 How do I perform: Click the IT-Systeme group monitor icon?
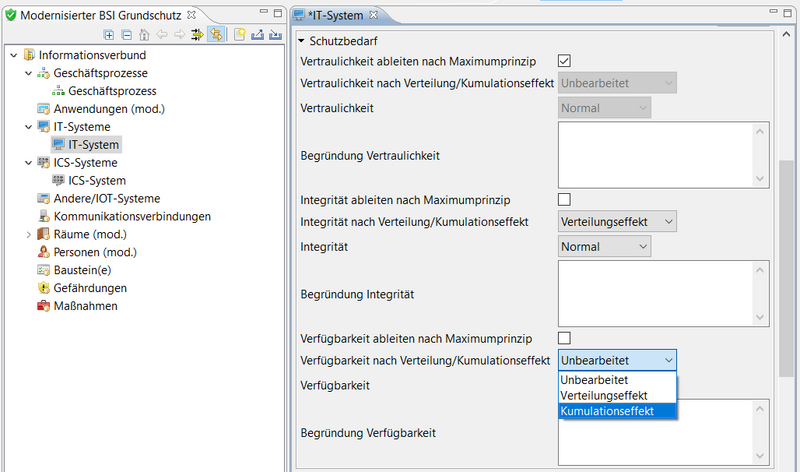point(43,127)
